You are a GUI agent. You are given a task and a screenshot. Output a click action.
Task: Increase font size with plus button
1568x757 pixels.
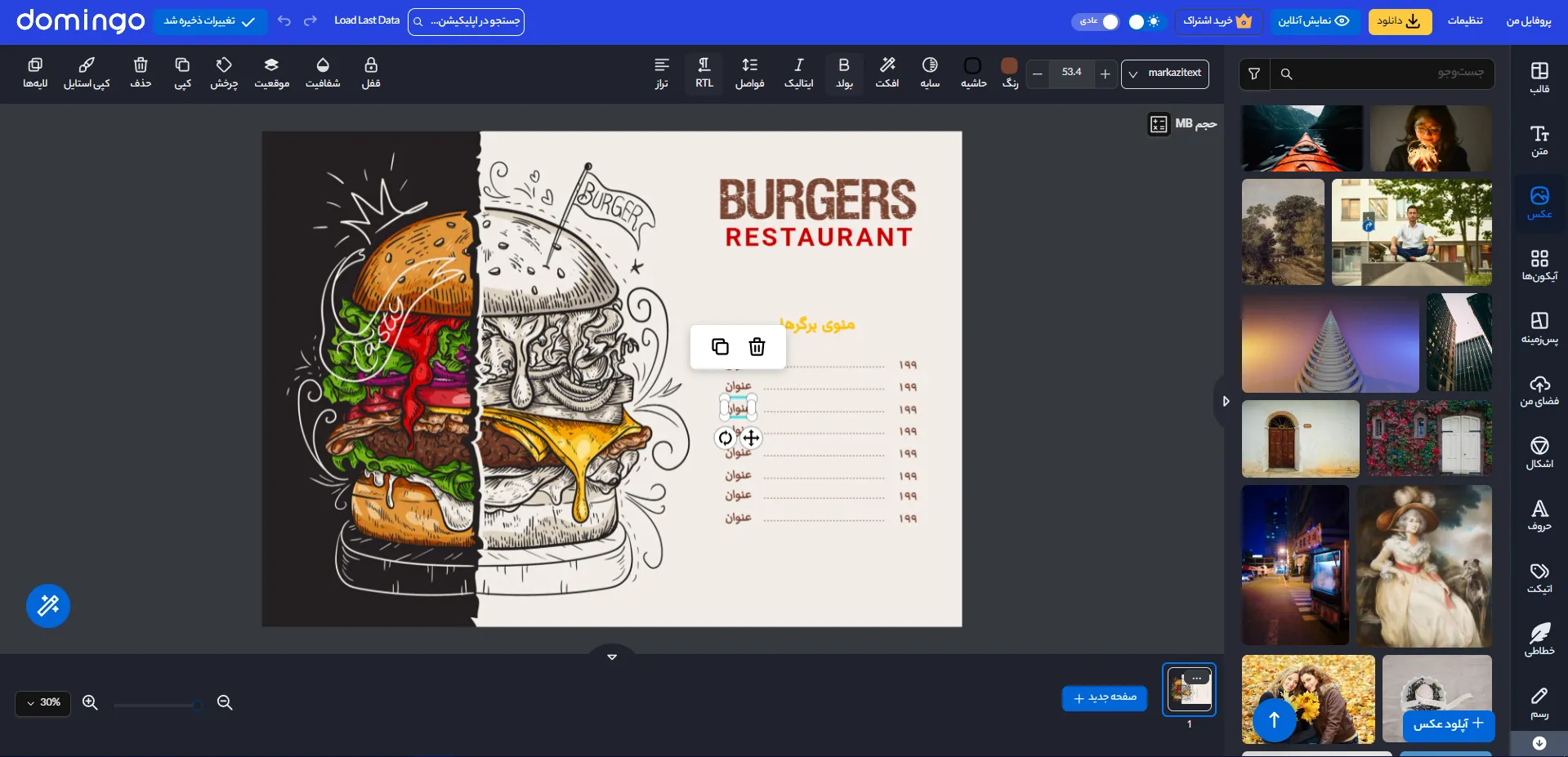[1105, 74]
